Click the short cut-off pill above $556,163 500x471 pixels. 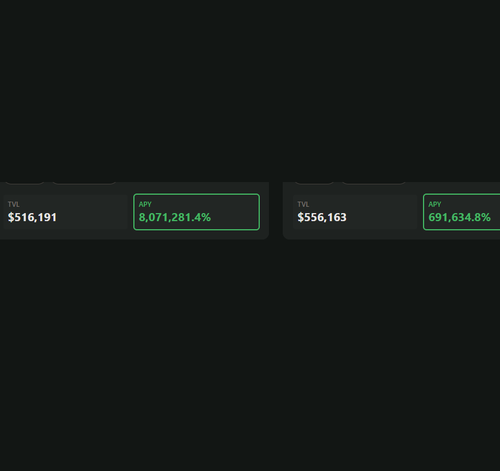coord(314,183)
